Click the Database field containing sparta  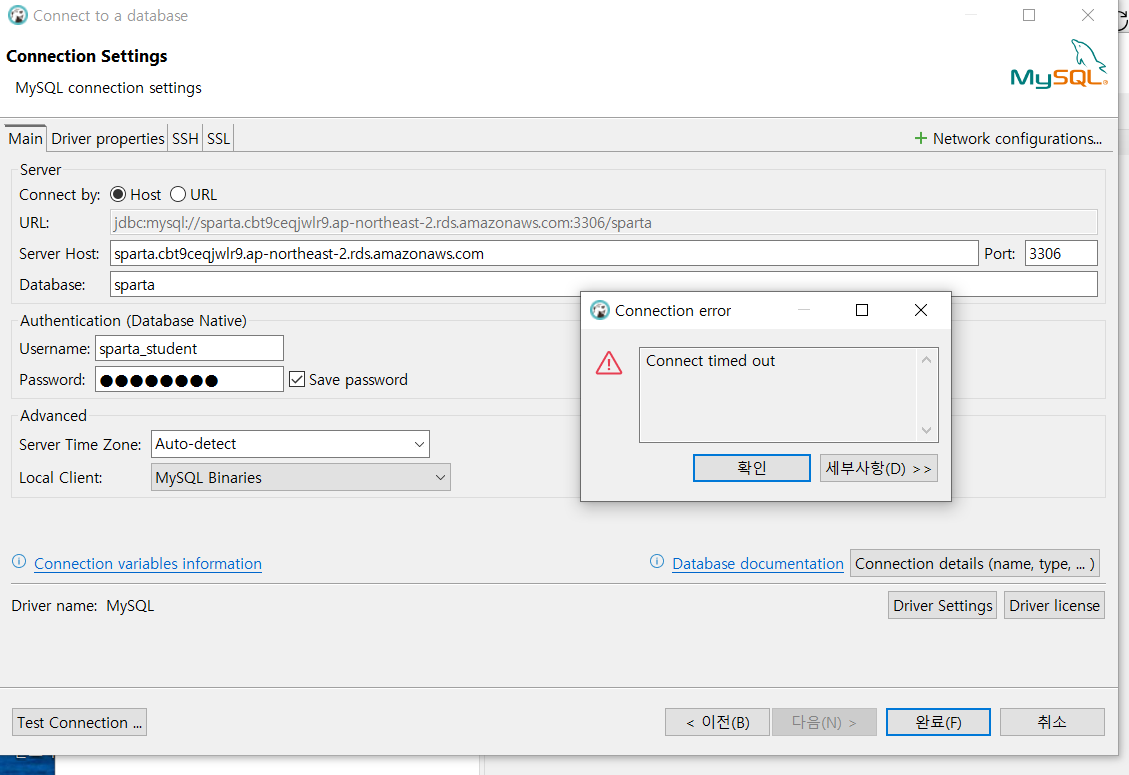click(603, 285)
